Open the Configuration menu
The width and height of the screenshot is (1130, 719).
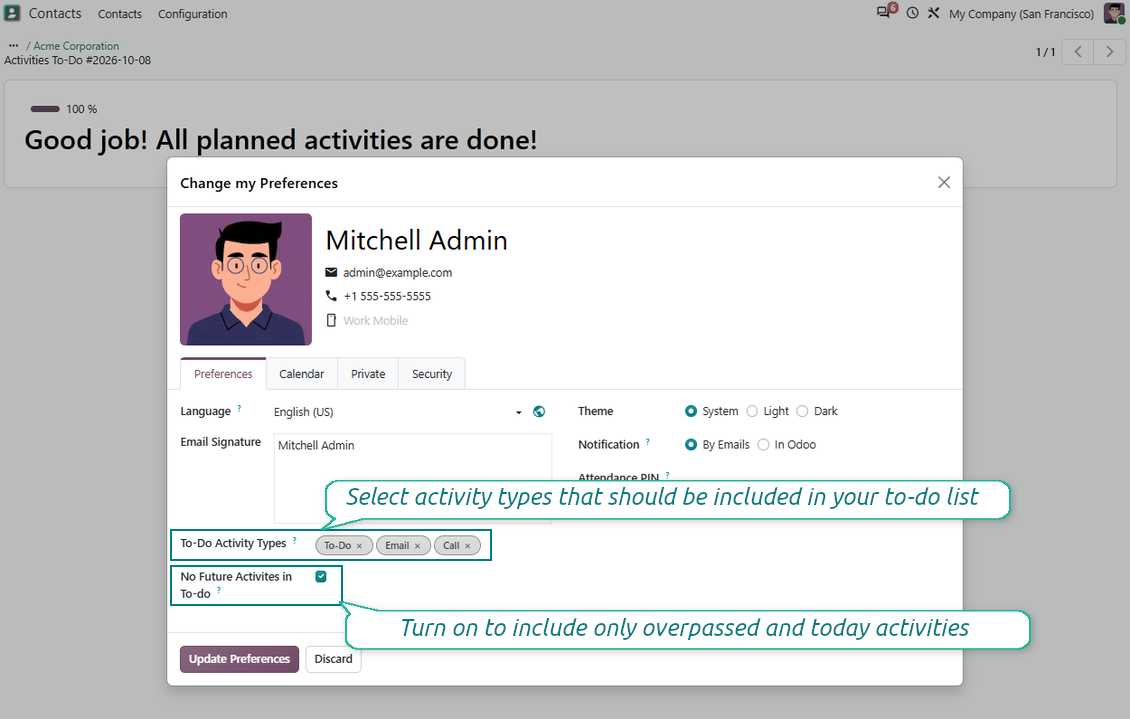click(192, 14)
